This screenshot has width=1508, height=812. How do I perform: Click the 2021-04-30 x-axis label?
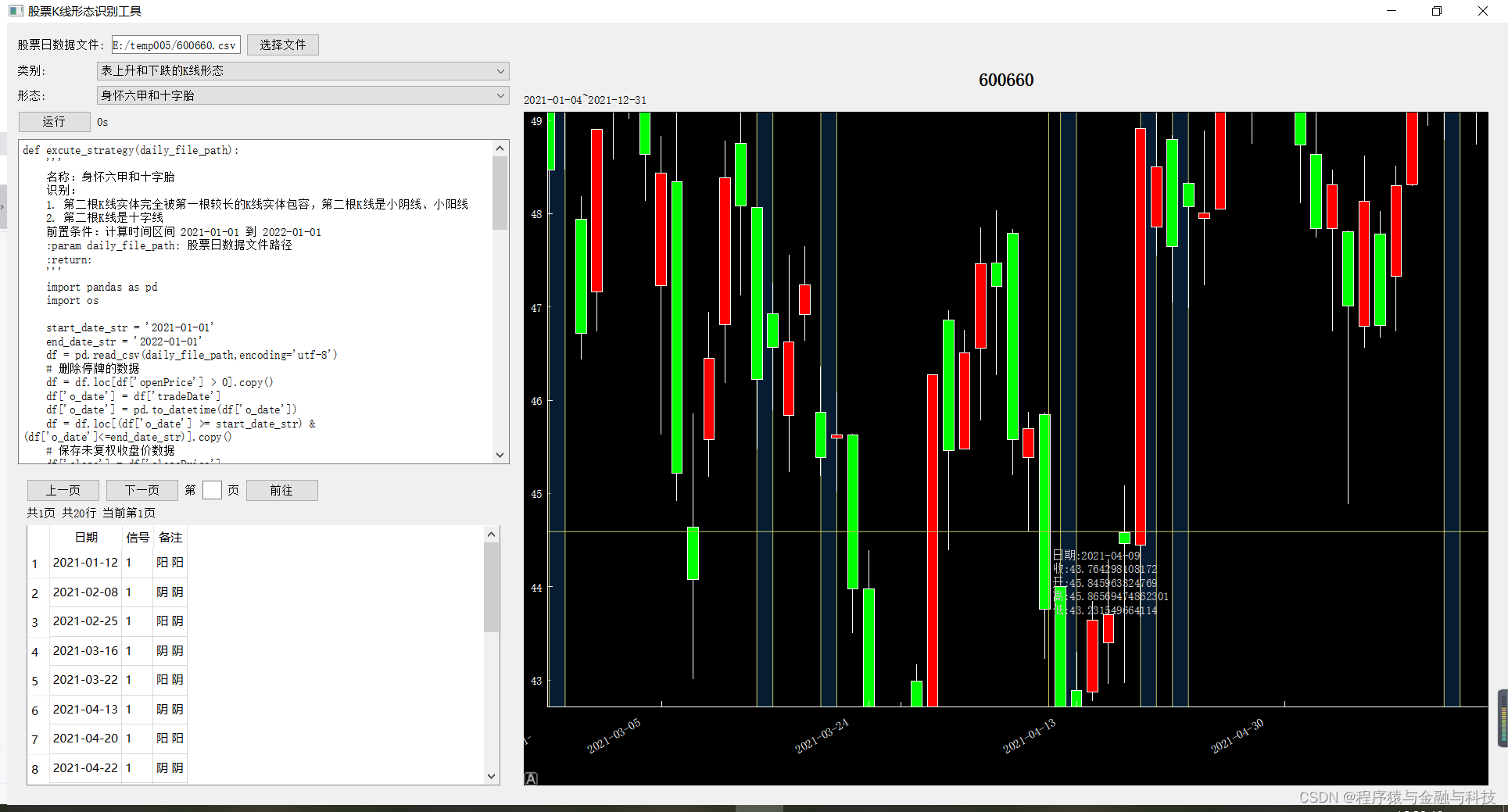pos(1238,736)
